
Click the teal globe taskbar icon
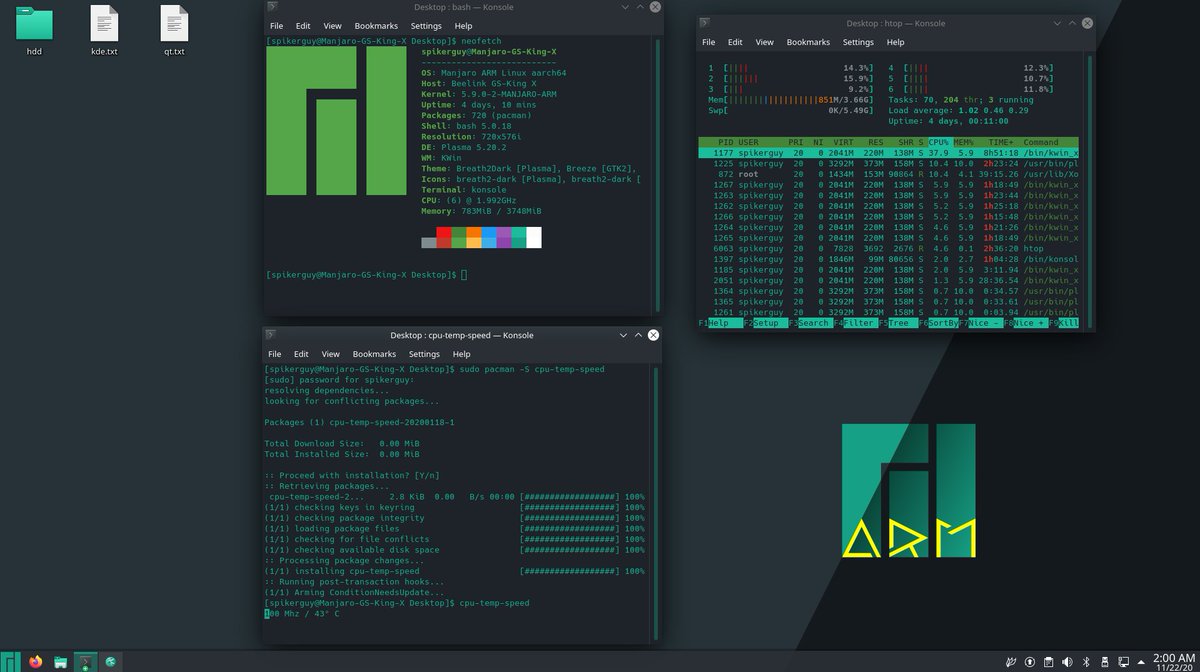click(110, 662)
